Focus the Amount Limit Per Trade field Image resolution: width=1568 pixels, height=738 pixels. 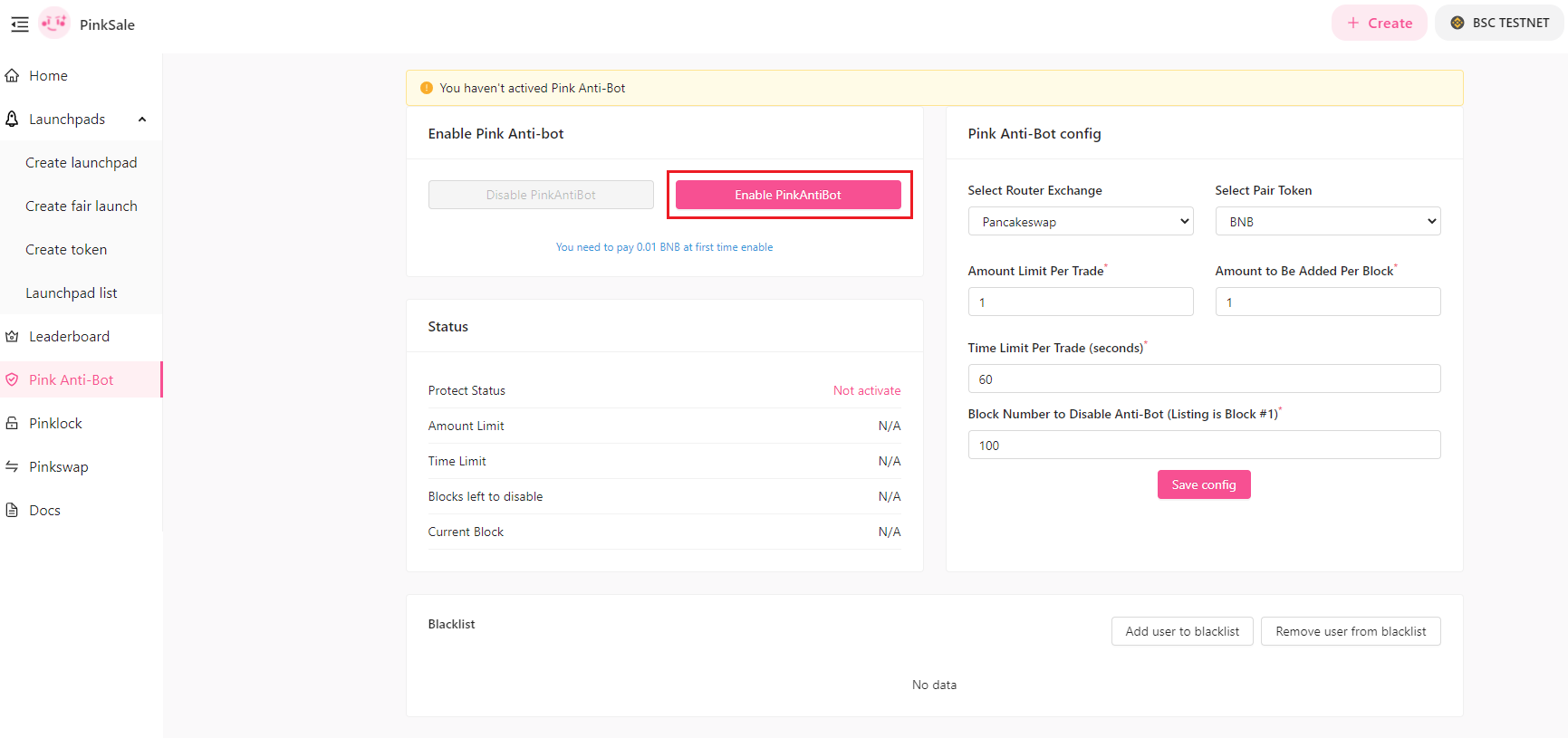tap(1080, 302)
